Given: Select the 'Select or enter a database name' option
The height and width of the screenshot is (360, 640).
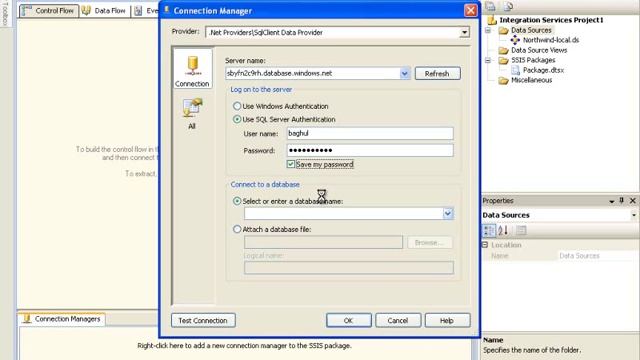Looking at the screenshot, I should click(x=237, y=201).
